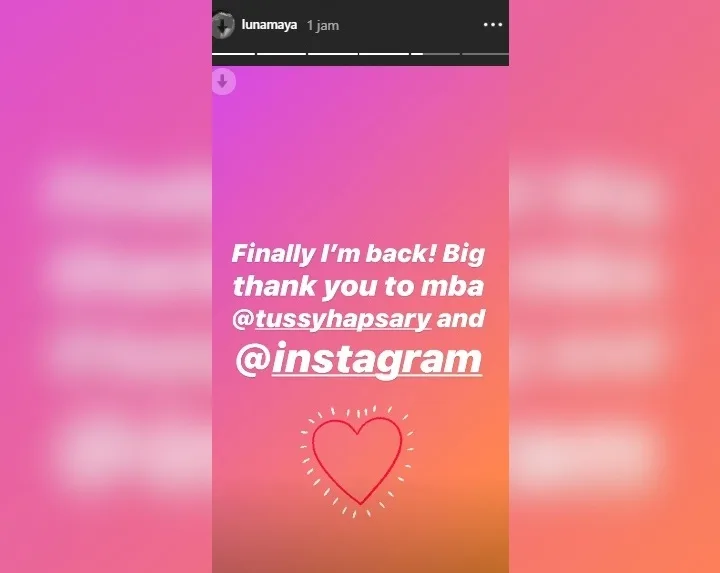The width and height of the screenshot is (720, 573).
Task: Go to previous story via left blurred panel
Action: 106,286
